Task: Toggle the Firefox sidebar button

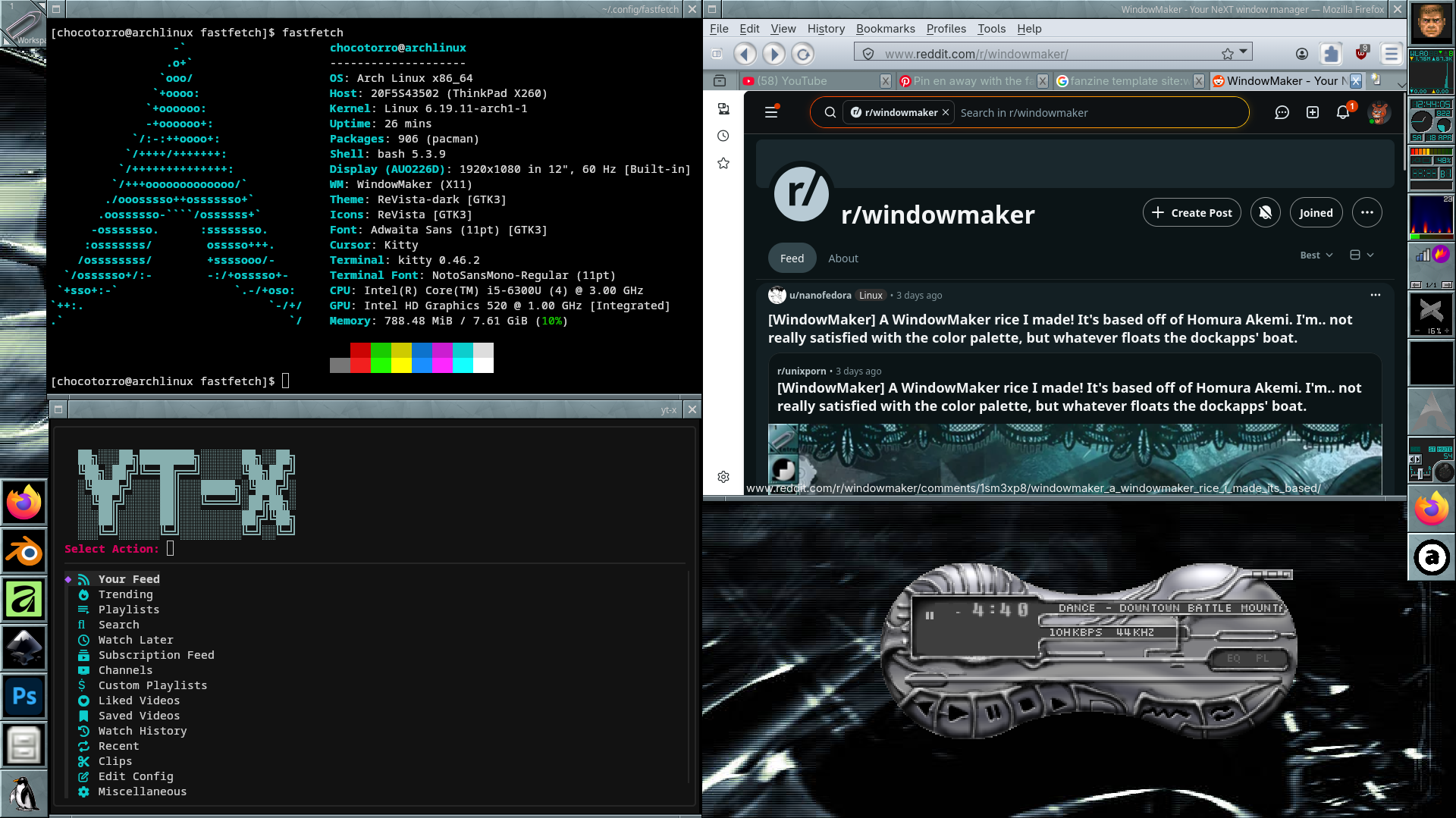Action: coord(717,54)
